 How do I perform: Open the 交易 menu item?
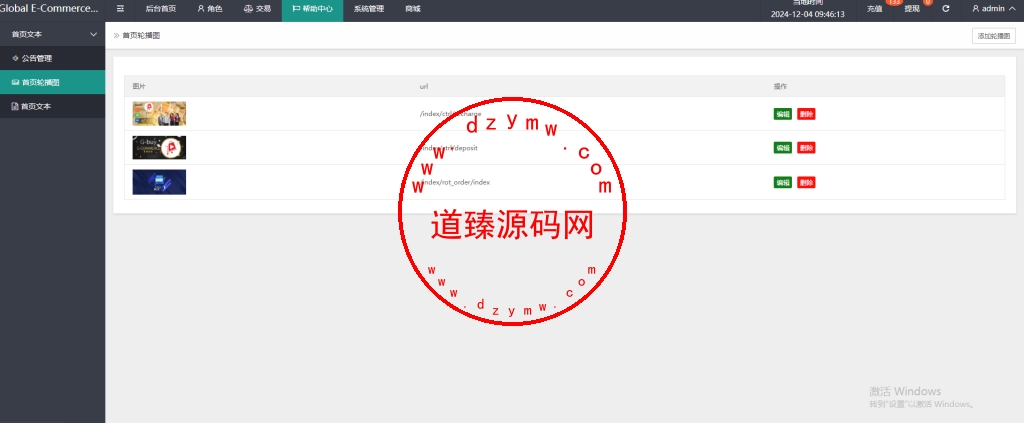(x=257, y=9)
